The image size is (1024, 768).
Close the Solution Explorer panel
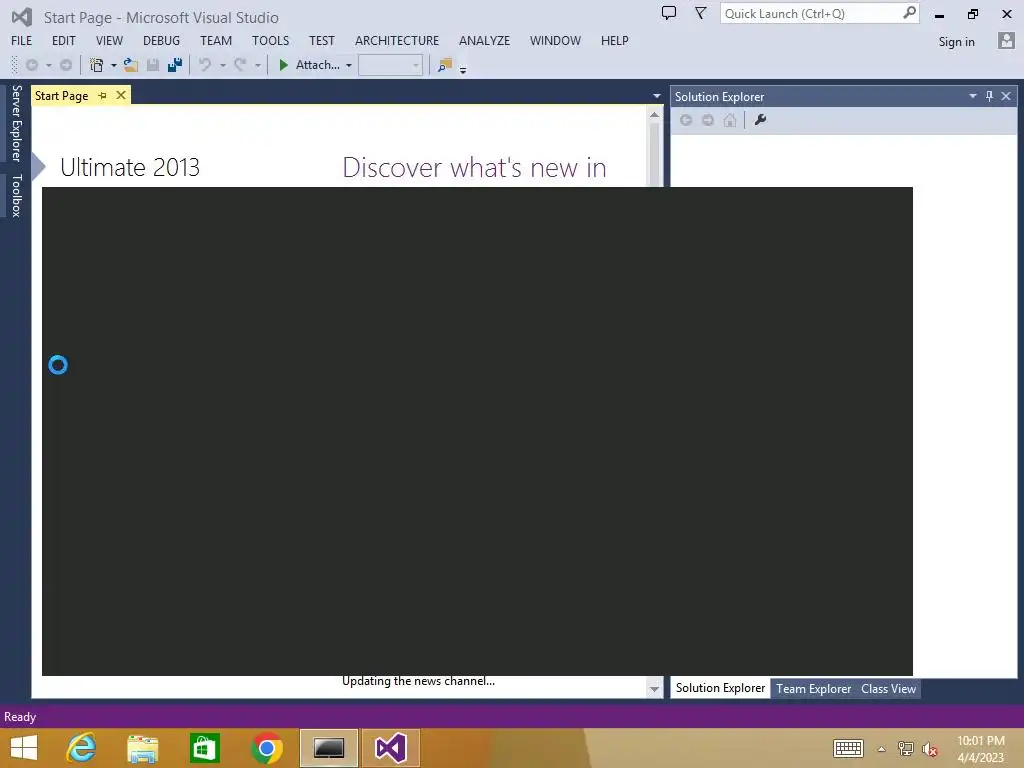coord(1006,96)
